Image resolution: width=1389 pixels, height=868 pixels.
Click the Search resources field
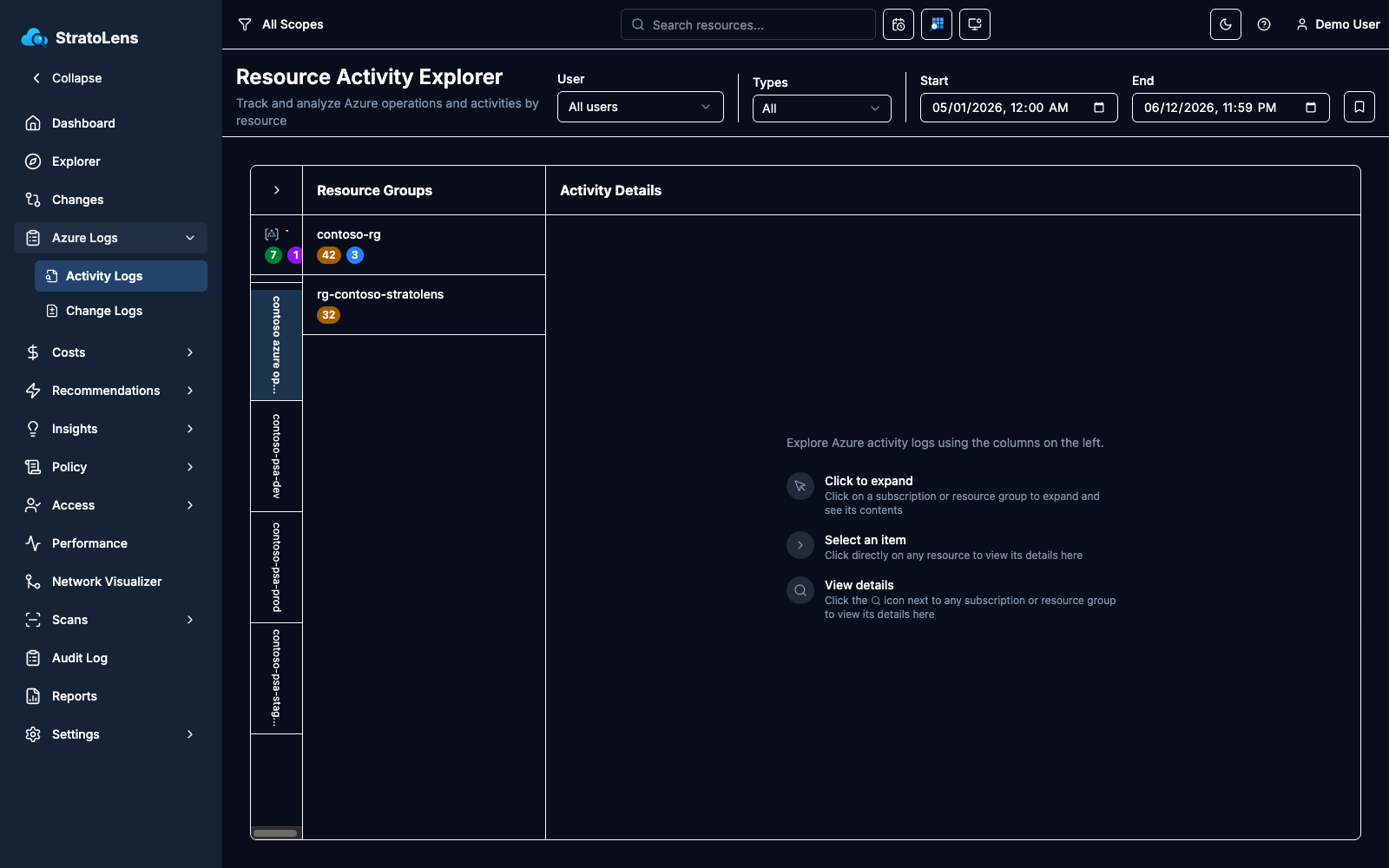click(748, 24)
